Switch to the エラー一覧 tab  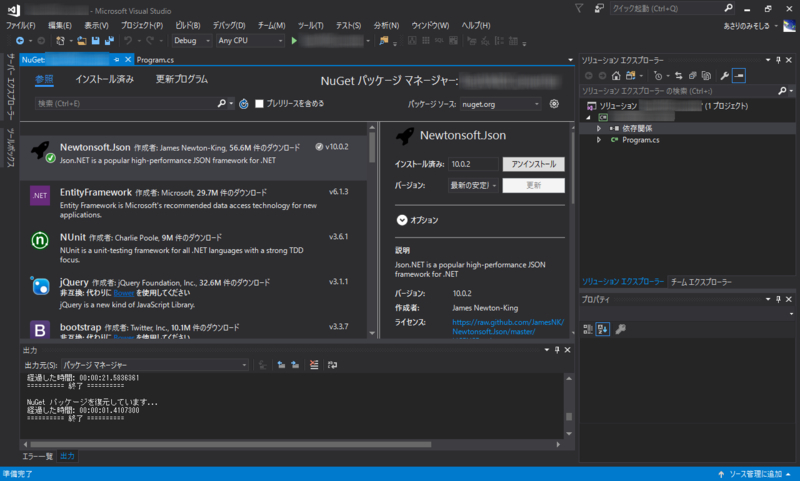pos(38,456)
